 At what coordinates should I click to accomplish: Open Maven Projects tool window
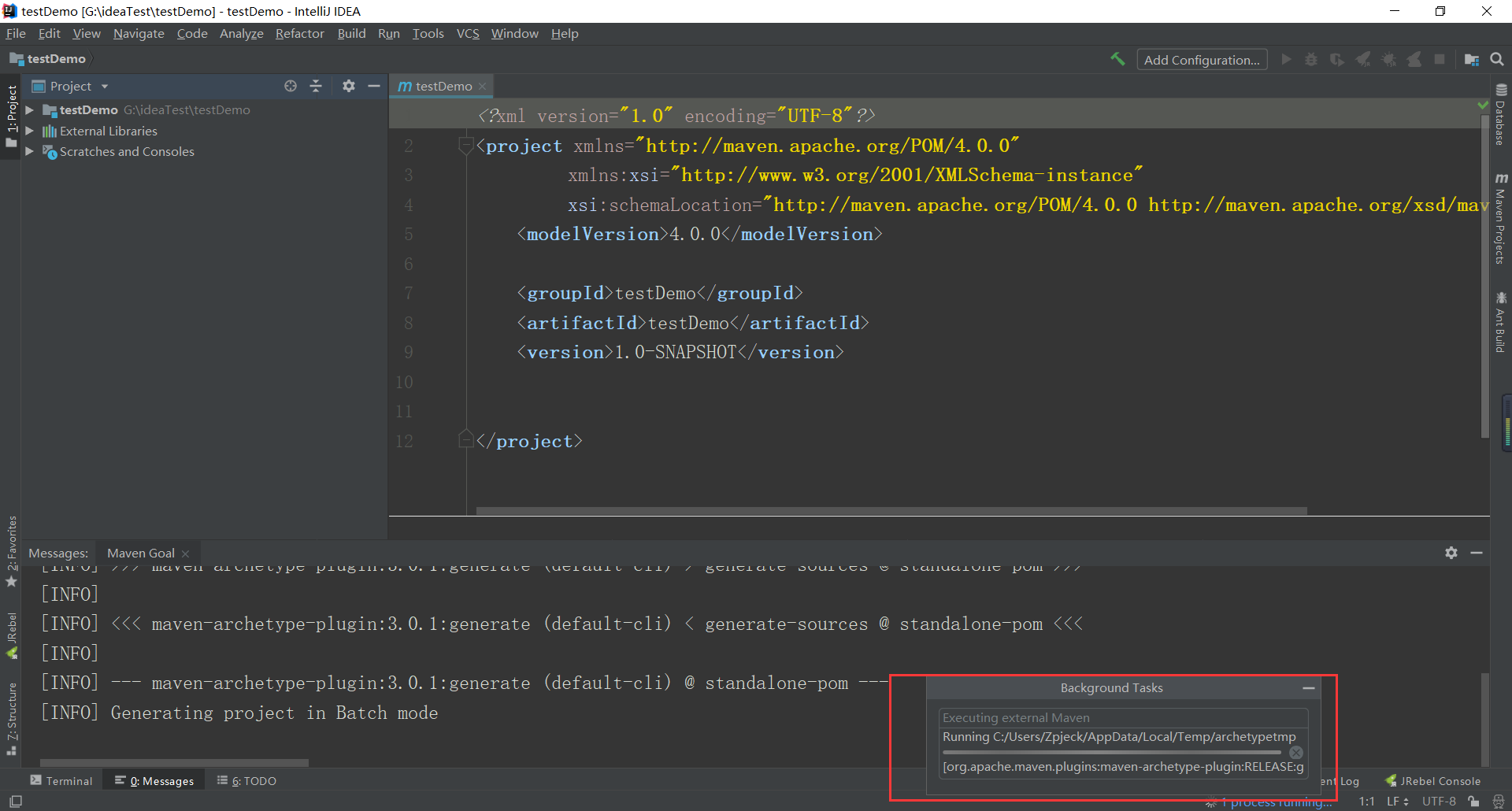click(x=1501, y=218)
